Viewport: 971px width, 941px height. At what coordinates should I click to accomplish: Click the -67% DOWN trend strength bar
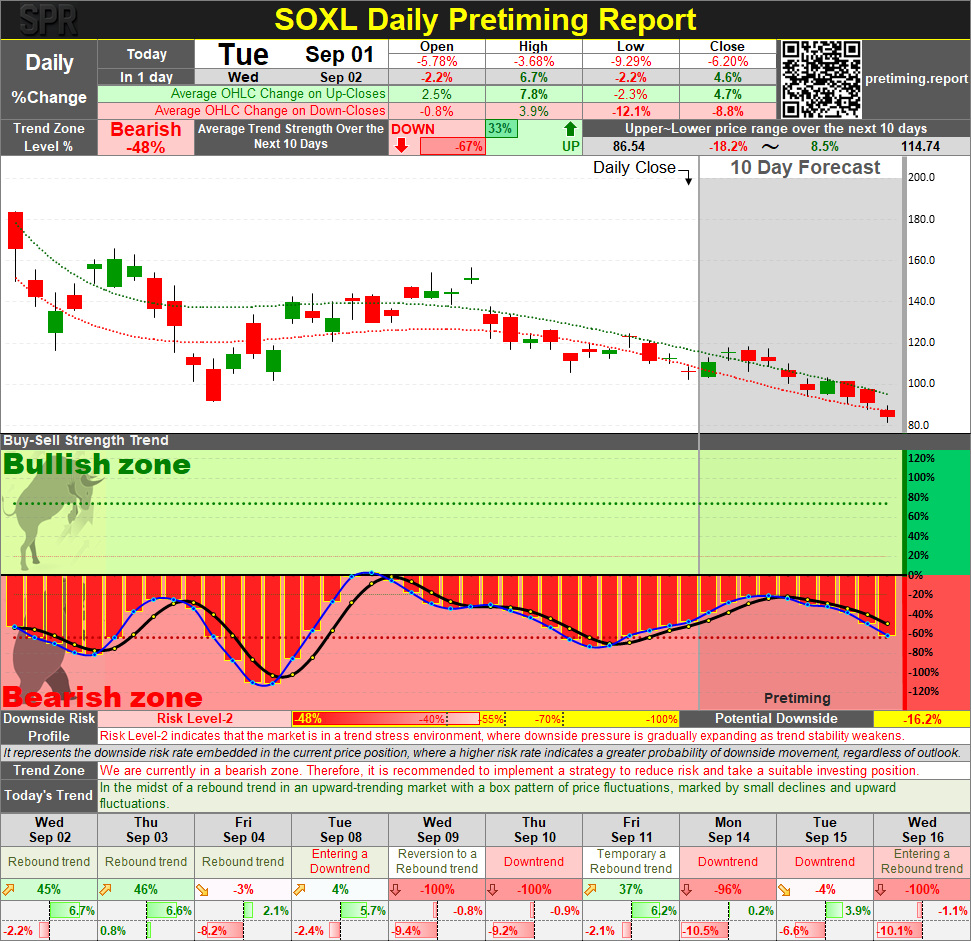[x=453, y=147]
